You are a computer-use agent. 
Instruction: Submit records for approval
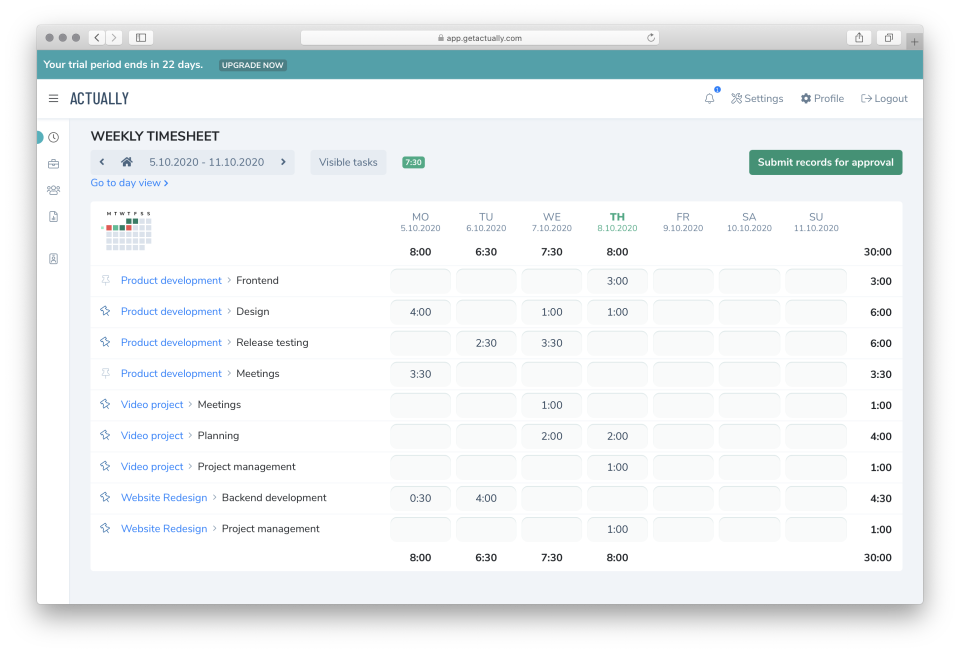[825, 162]
